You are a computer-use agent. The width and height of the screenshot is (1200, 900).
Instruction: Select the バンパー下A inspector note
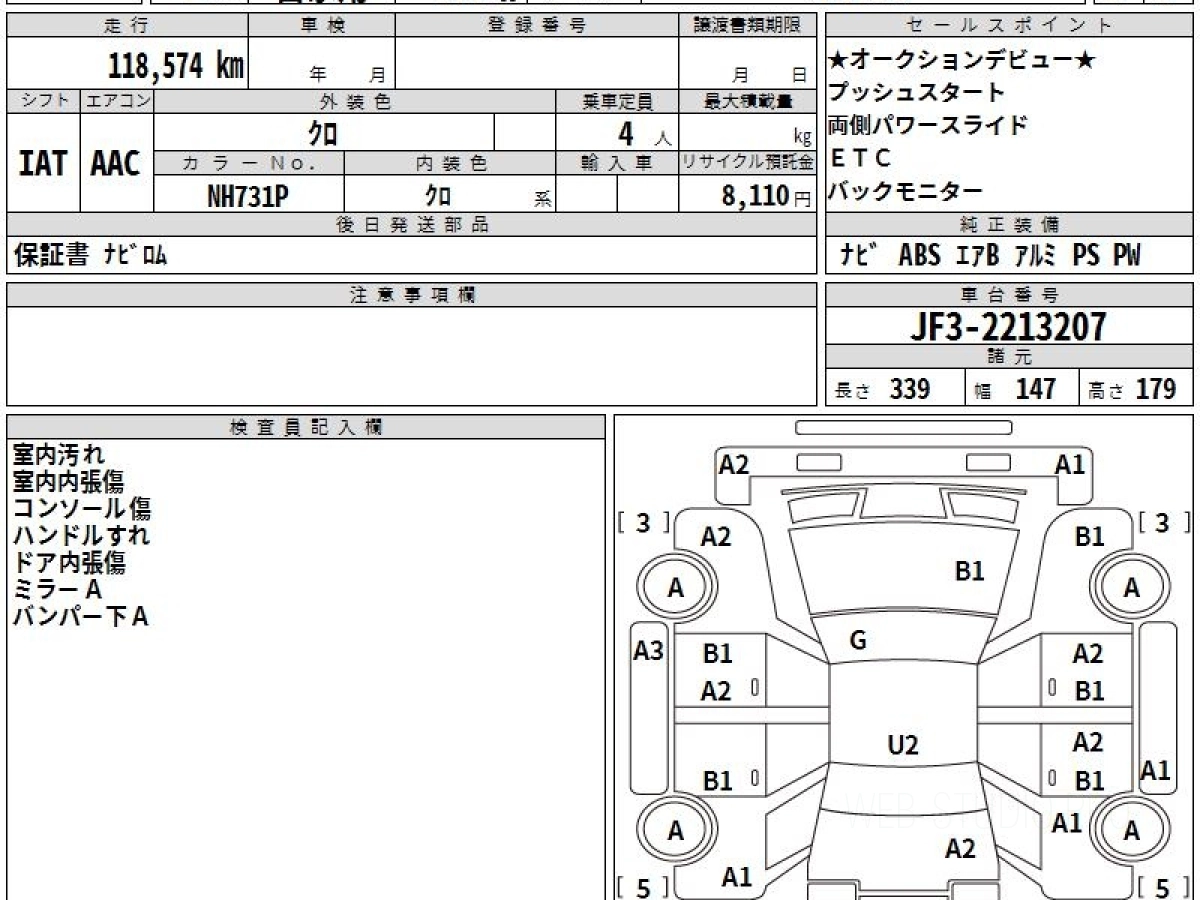pos(81,616)
